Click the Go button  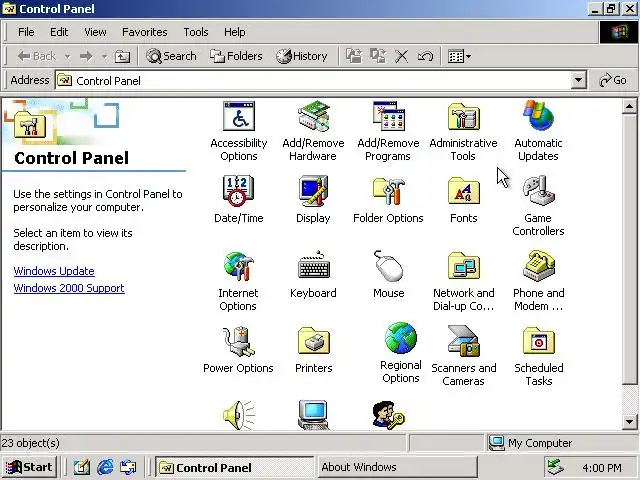pyautogui.click(x=613, y=80)
